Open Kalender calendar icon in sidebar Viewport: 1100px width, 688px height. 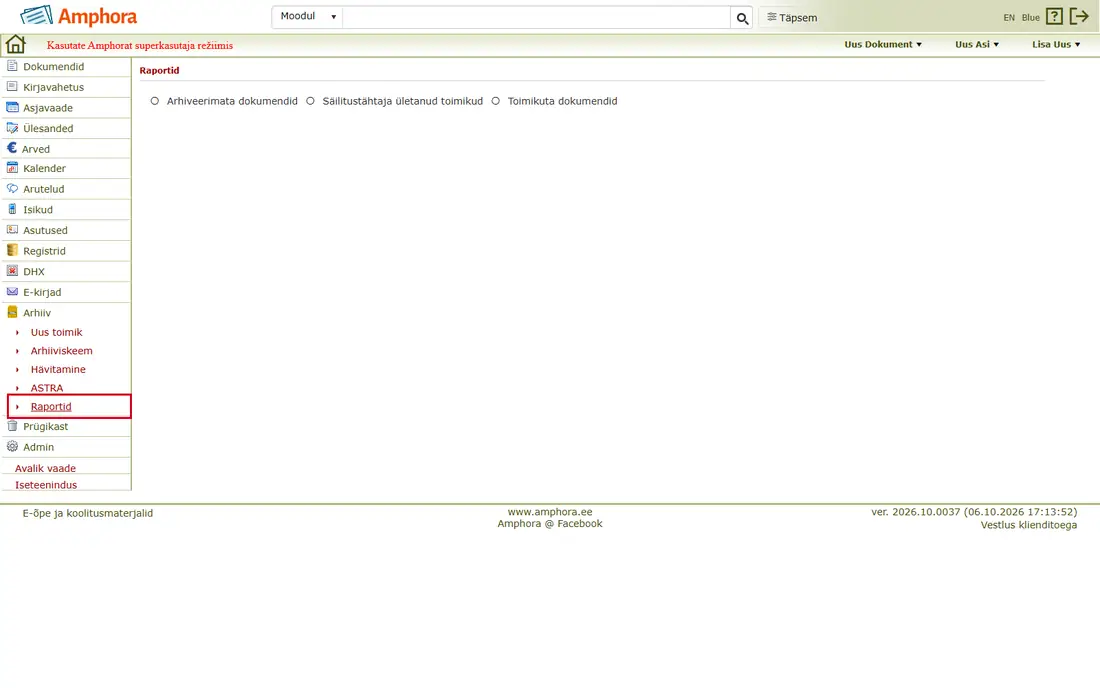pos(12,168)
